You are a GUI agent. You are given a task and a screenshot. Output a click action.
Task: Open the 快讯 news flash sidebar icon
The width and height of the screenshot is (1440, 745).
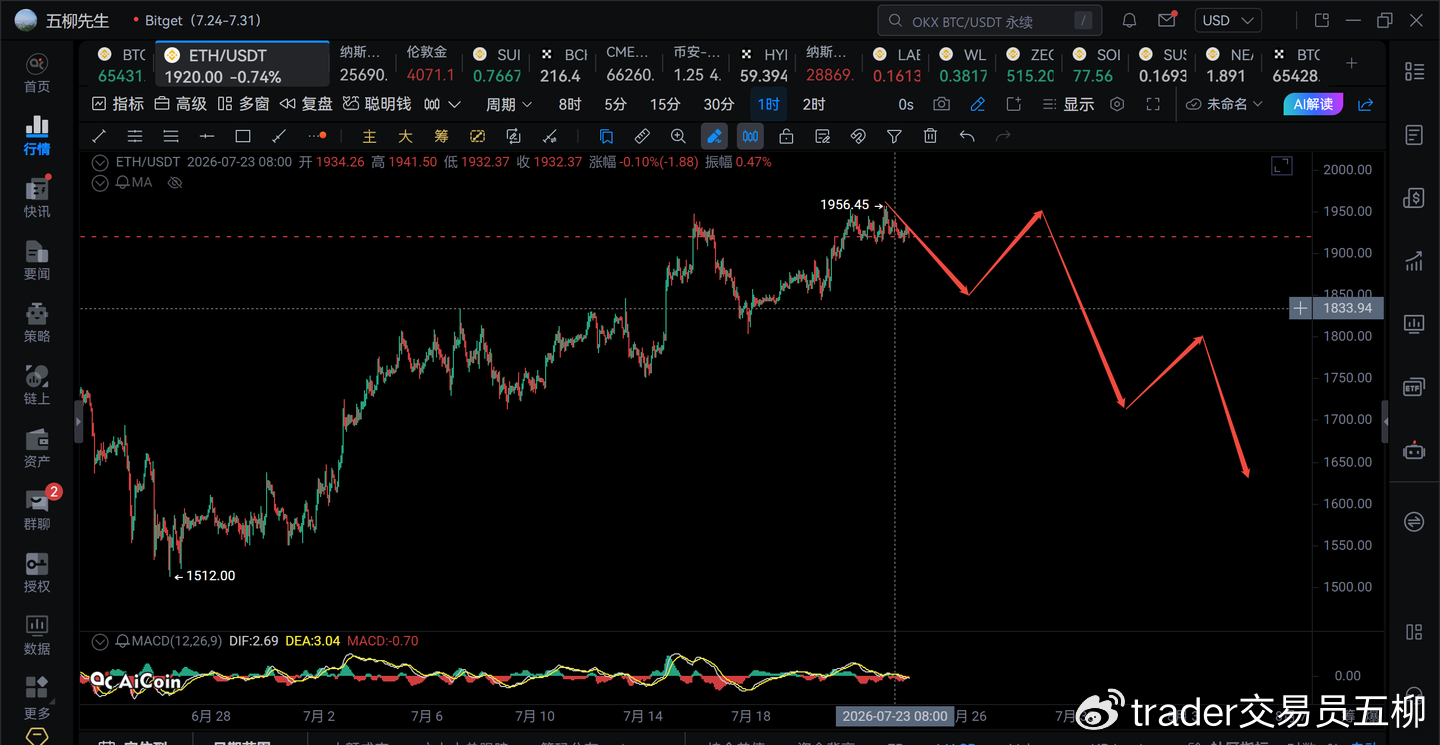(x=37, y=196)
